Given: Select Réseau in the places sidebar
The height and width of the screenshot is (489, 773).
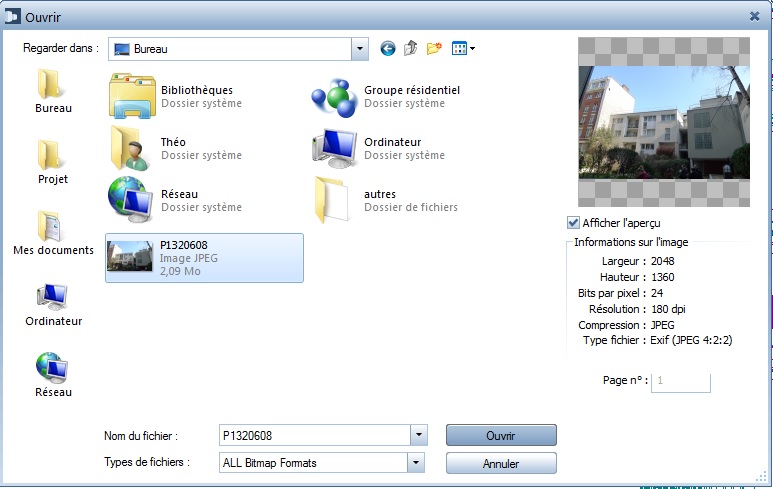Looking at the screenshot, I should [53, 375].
